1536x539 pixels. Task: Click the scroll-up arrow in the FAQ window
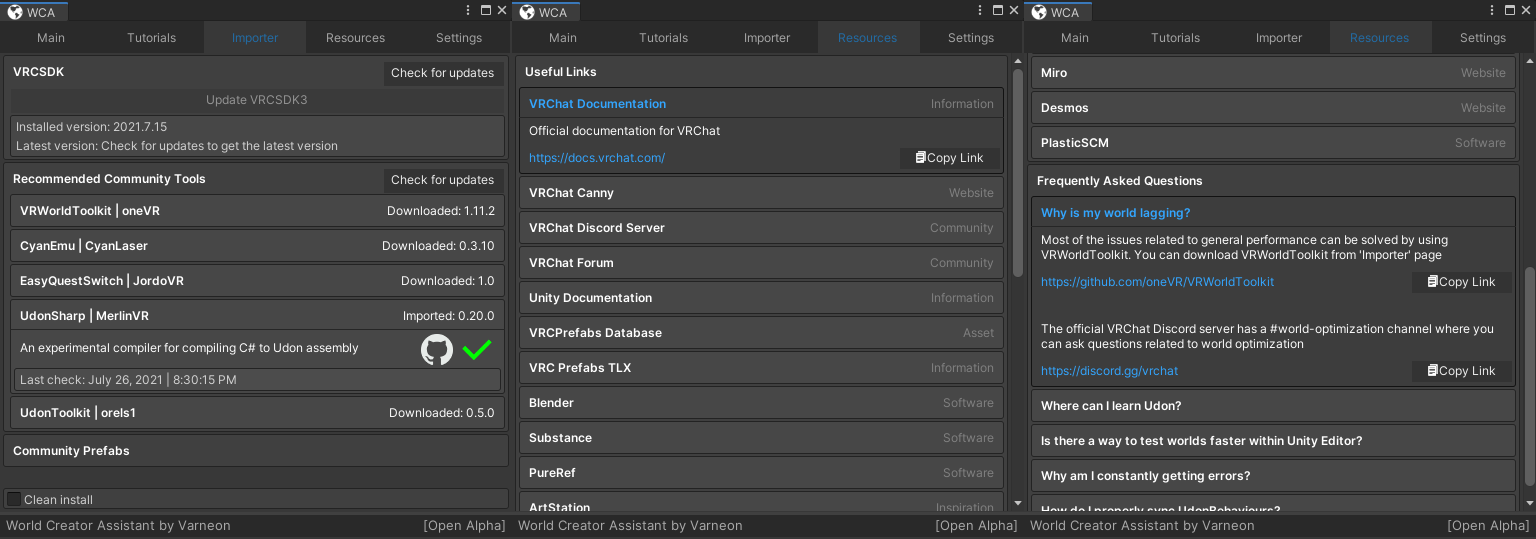1529,61
